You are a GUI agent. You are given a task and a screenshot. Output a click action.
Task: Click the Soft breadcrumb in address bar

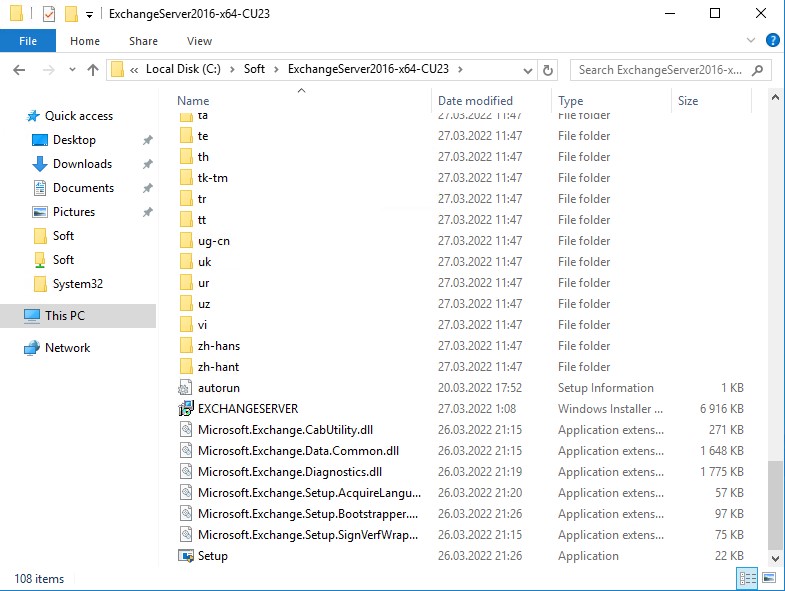click(x=254, y=70)
